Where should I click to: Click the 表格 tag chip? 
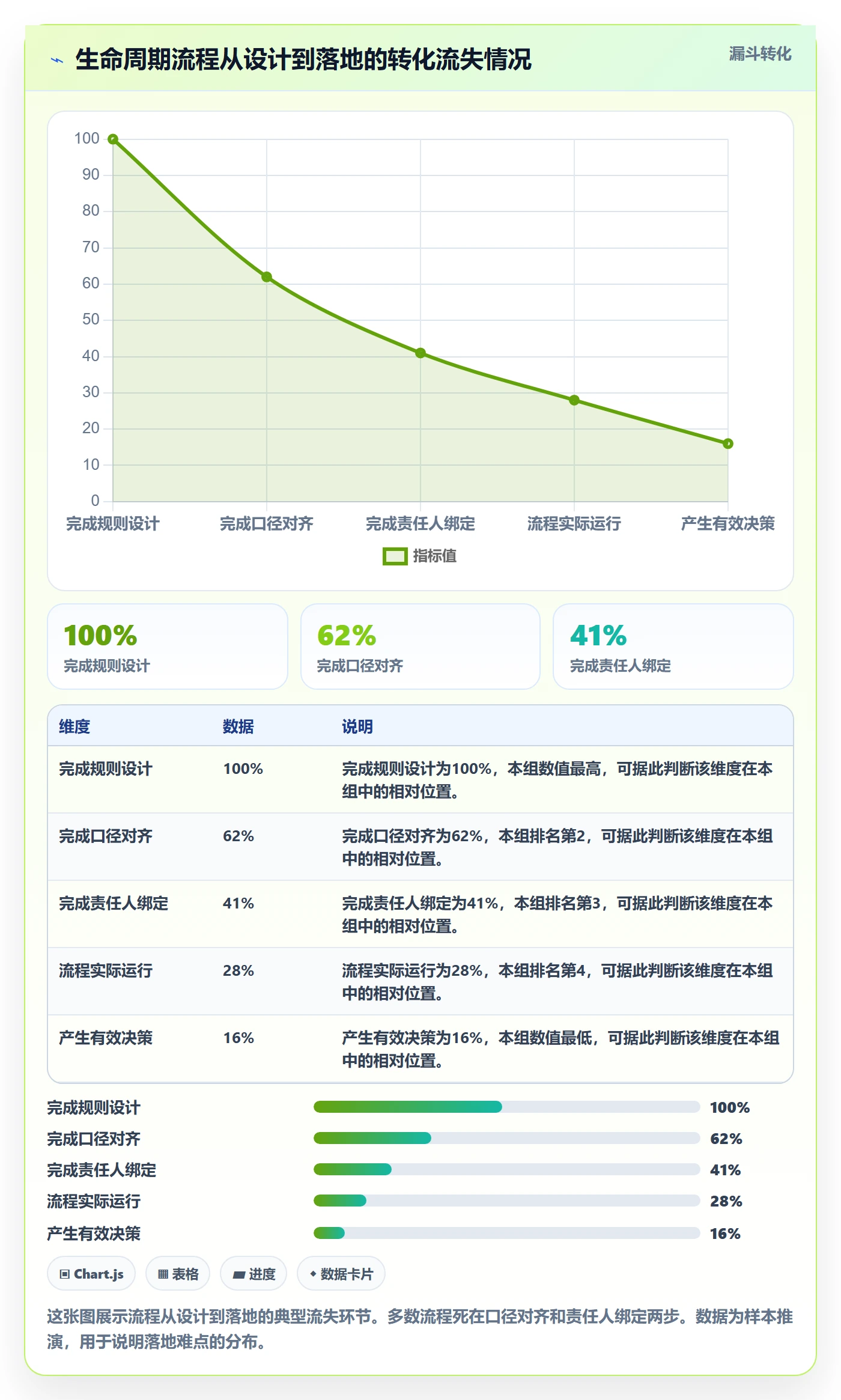[x=178, y=1274]
